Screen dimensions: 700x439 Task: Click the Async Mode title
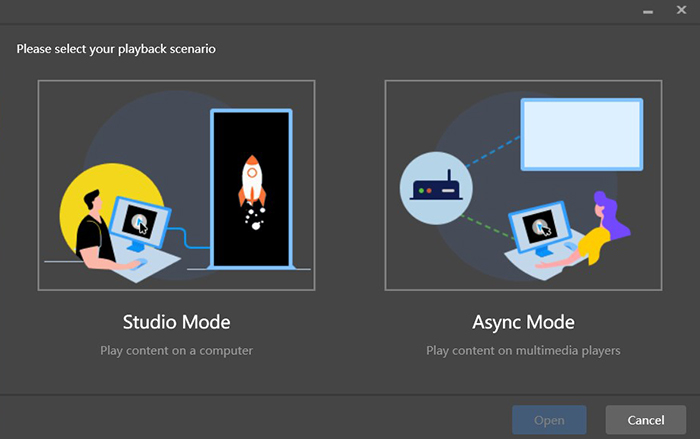pyautogui.click(x=523, y=322)
